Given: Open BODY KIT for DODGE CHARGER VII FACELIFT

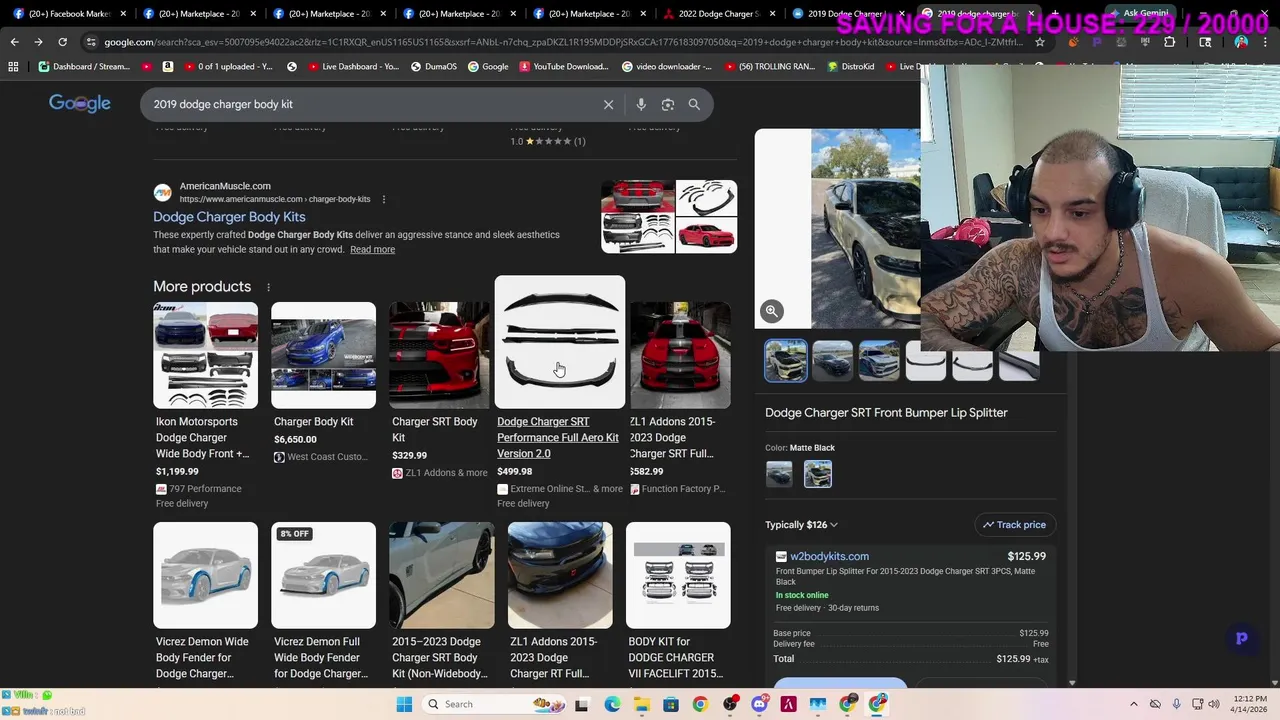Looking at the screenshot, I should [x=678, y=601].
